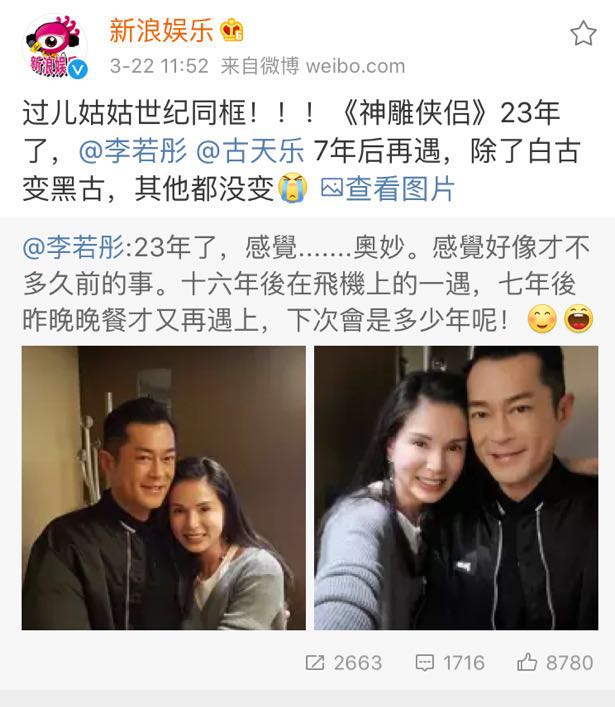
Task: Open @李若彤 at start of quoted post
Action: point(73,247)
